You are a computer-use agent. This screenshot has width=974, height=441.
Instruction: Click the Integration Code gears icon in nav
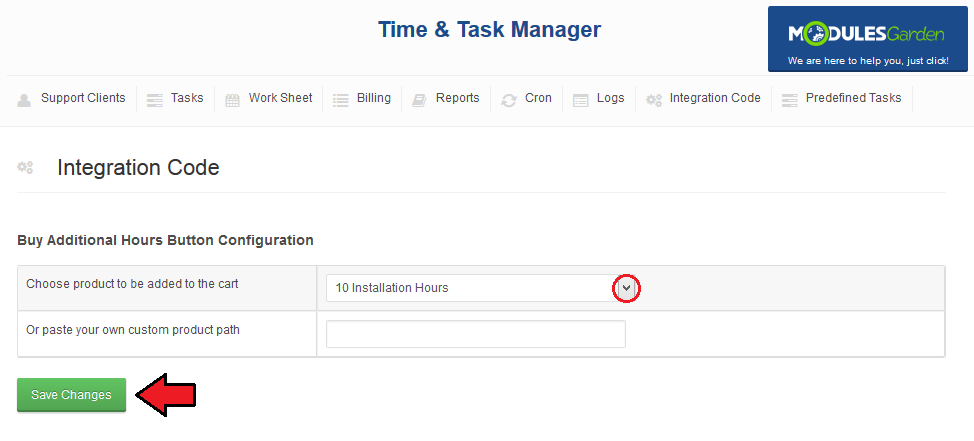pyautogui.click(x=653, y=100)
